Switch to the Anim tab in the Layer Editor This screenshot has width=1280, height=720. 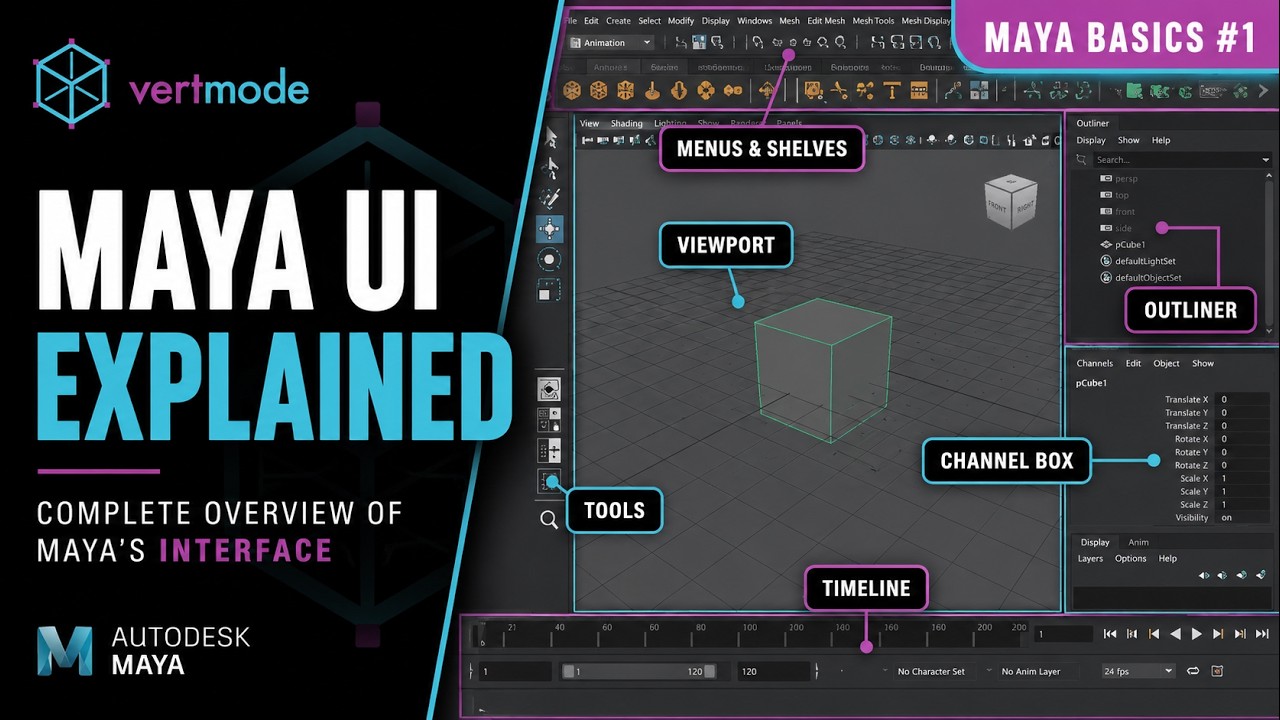point(1139,542)
